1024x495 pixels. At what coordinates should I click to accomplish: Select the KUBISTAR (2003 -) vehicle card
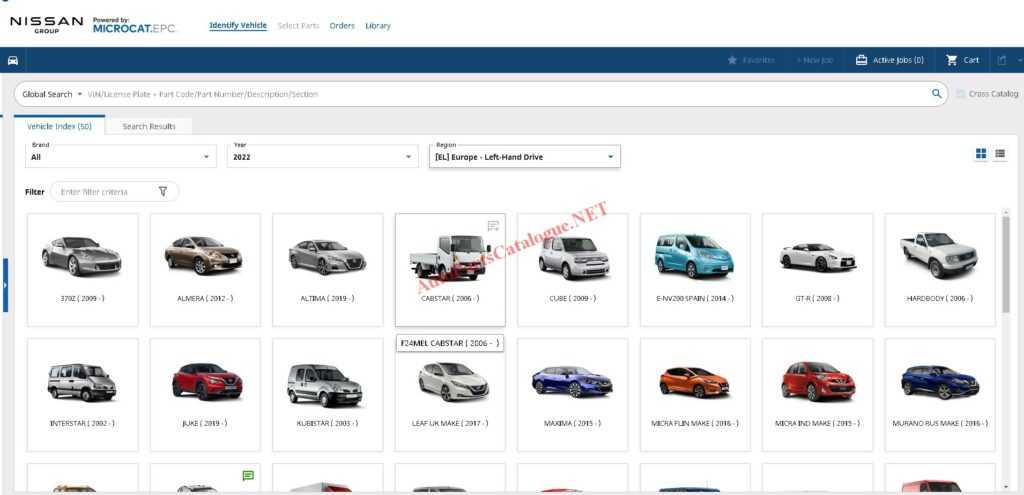coord(328,394)
